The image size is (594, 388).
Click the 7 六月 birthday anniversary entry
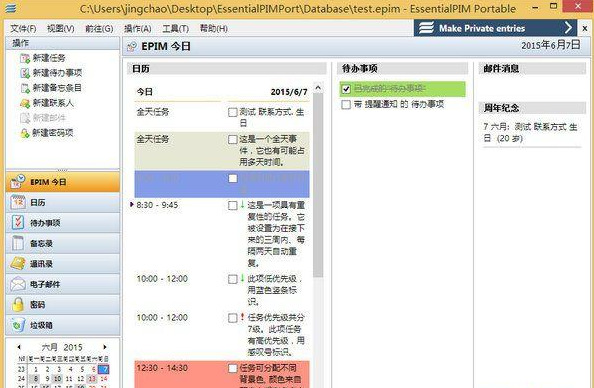(x=530, y=133)
